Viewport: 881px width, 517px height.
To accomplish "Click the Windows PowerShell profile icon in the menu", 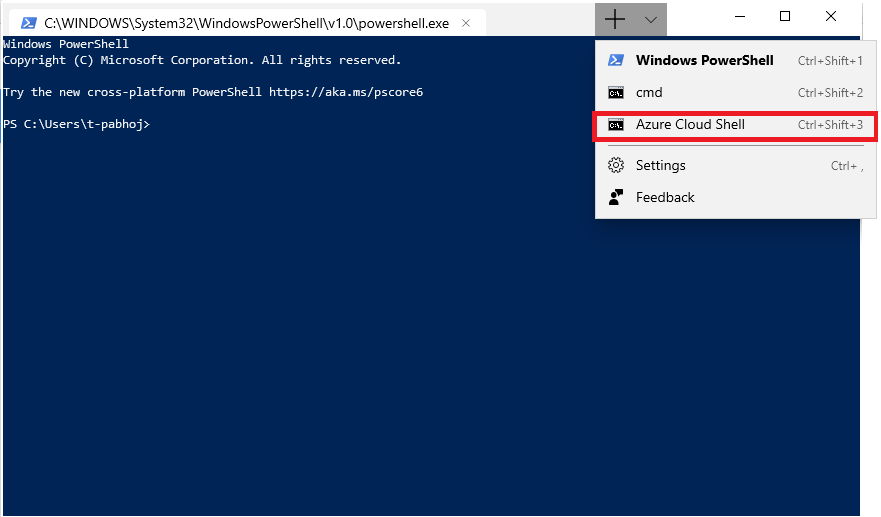I will tap(617, 60).
